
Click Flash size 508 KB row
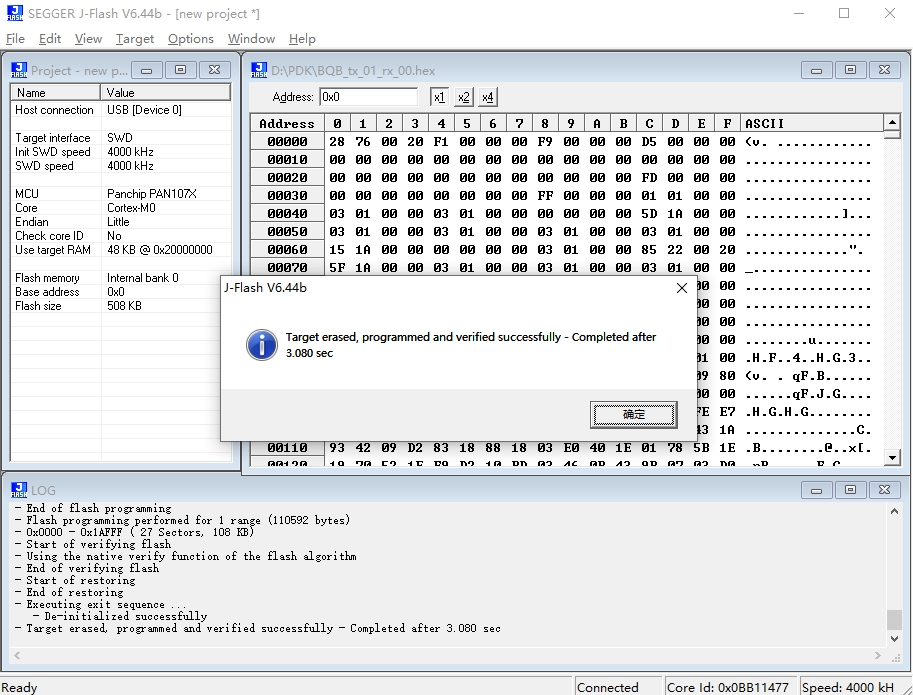(121, 306)
